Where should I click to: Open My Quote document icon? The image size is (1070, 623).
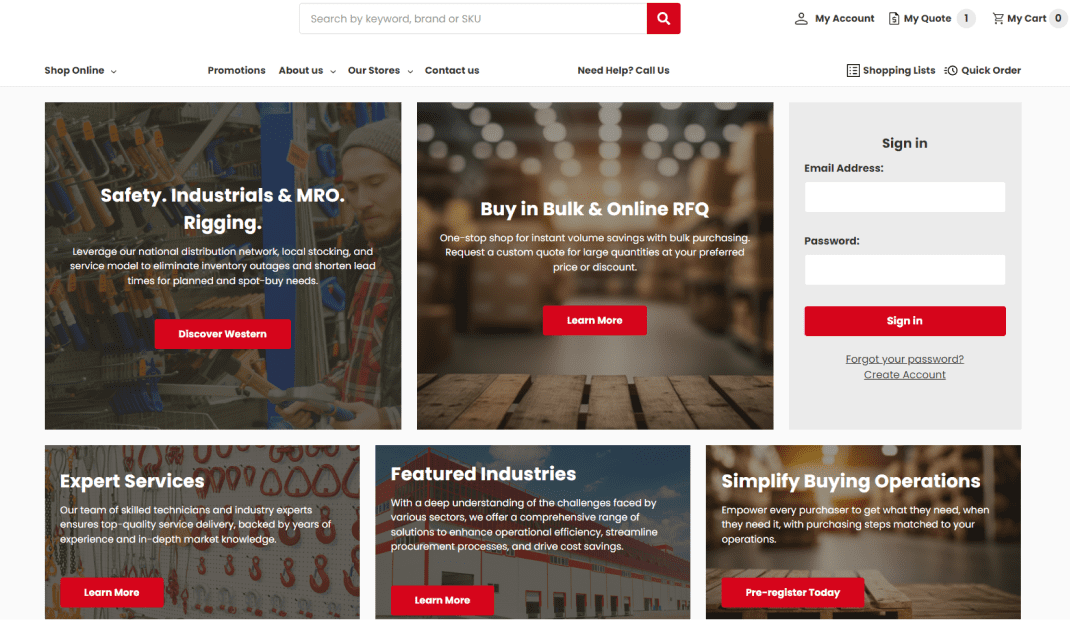[x=893, y=18]
